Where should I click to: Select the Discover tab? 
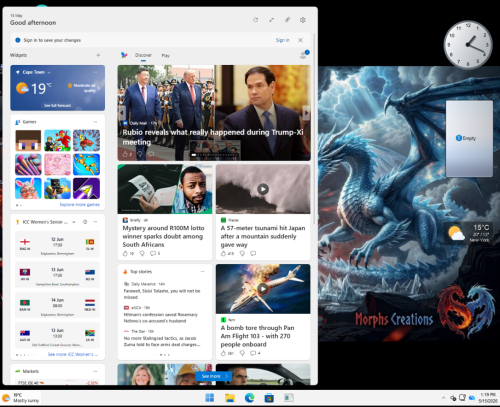143,55
